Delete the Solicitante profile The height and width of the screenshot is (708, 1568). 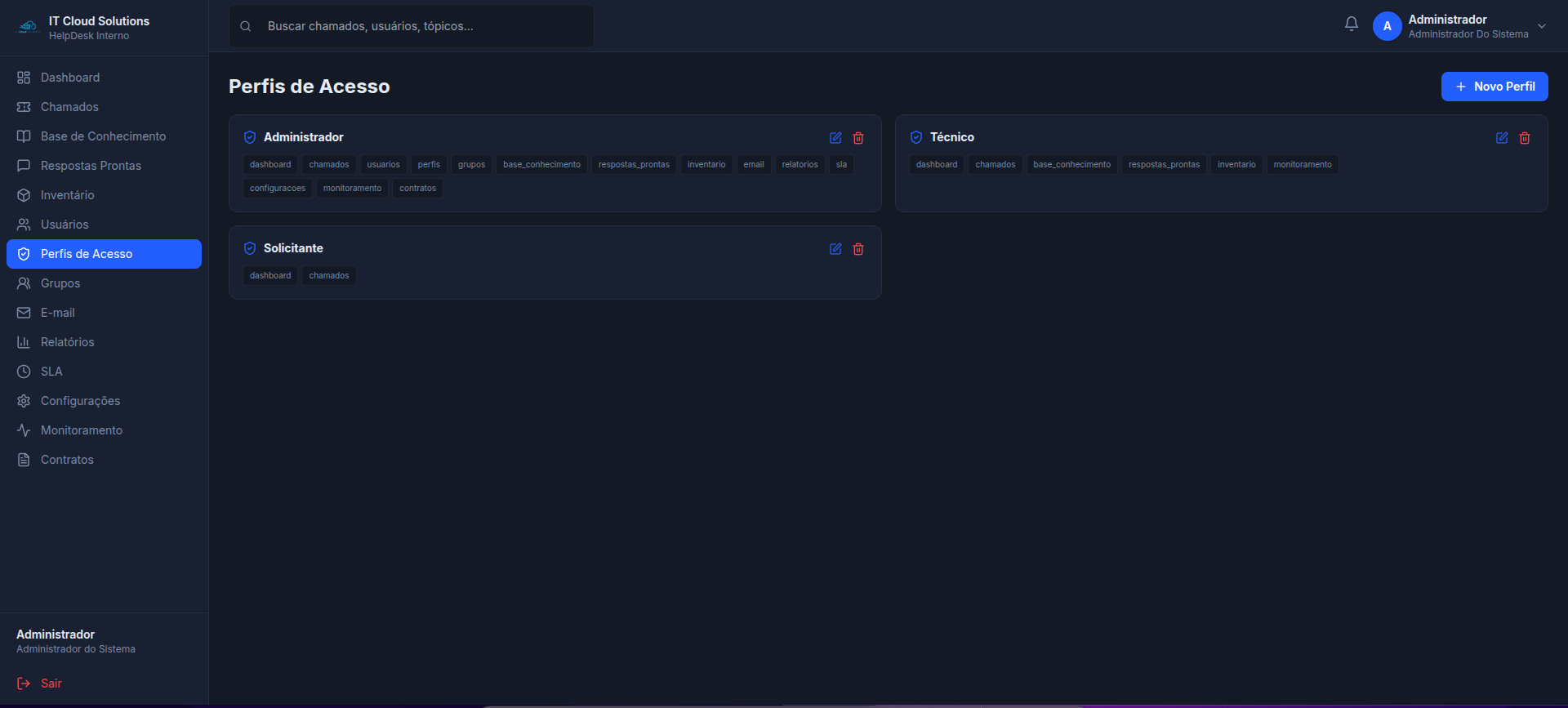[858, 249]
